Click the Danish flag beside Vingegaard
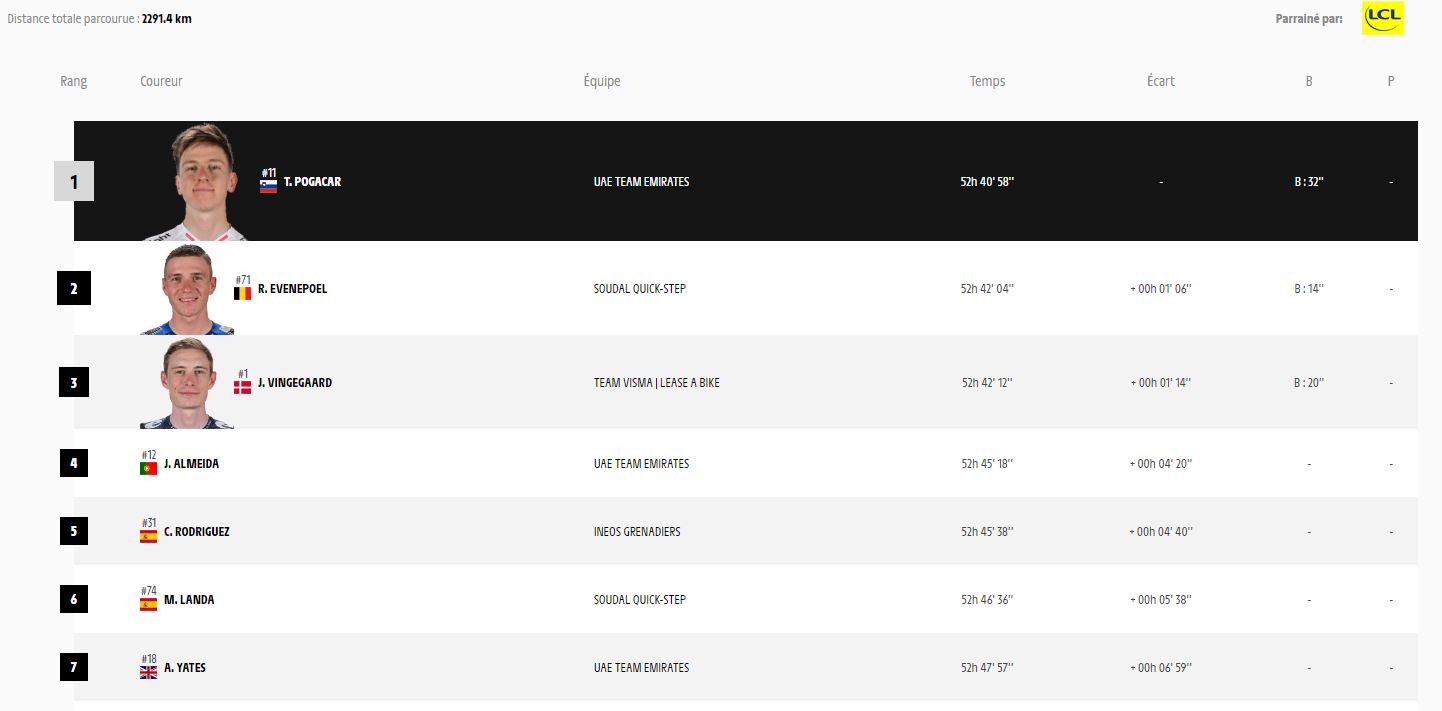Viewport: 1442px width, 711px height. pyautogui.click(x=242, y=388)
